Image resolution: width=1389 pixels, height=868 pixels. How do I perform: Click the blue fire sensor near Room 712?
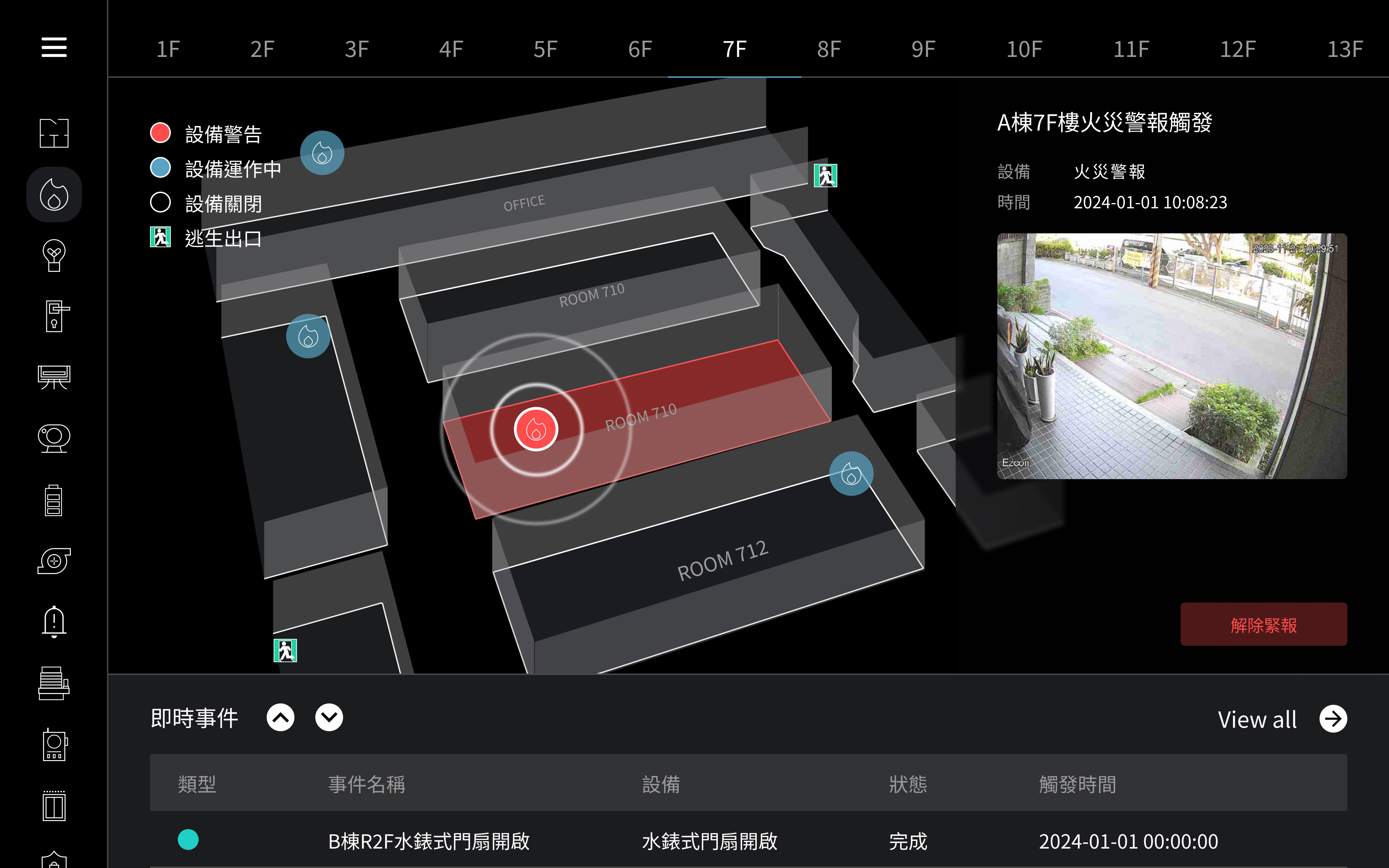[x=851, y=474]
